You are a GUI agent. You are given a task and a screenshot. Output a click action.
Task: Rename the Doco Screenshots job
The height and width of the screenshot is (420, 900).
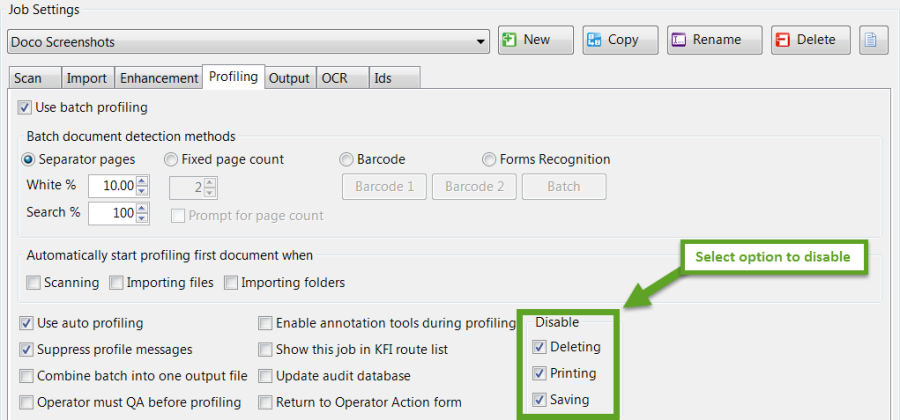[714, 40]
